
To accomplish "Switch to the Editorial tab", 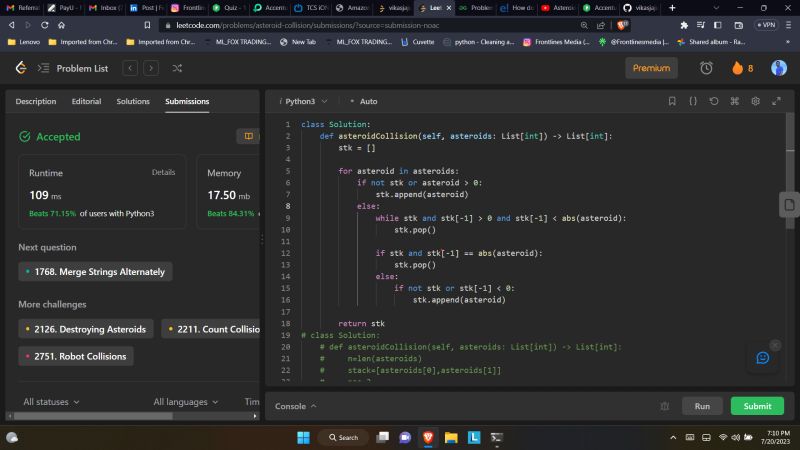I will point(86,101).
